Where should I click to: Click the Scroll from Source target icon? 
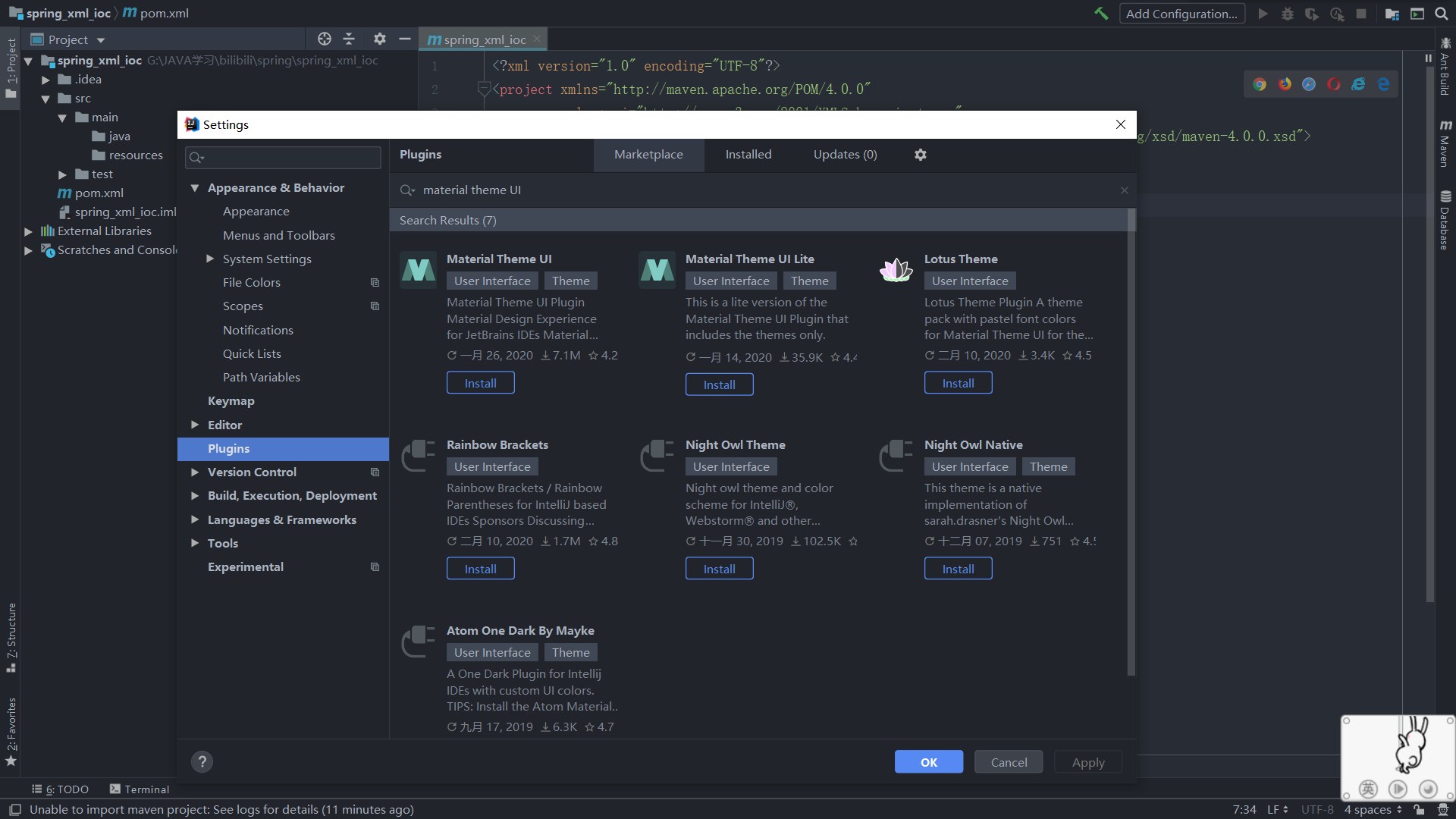click(x=325, y=39)
